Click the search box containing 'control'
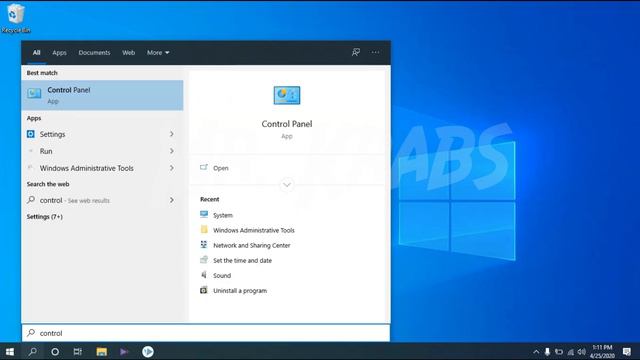 pos(206,333)
